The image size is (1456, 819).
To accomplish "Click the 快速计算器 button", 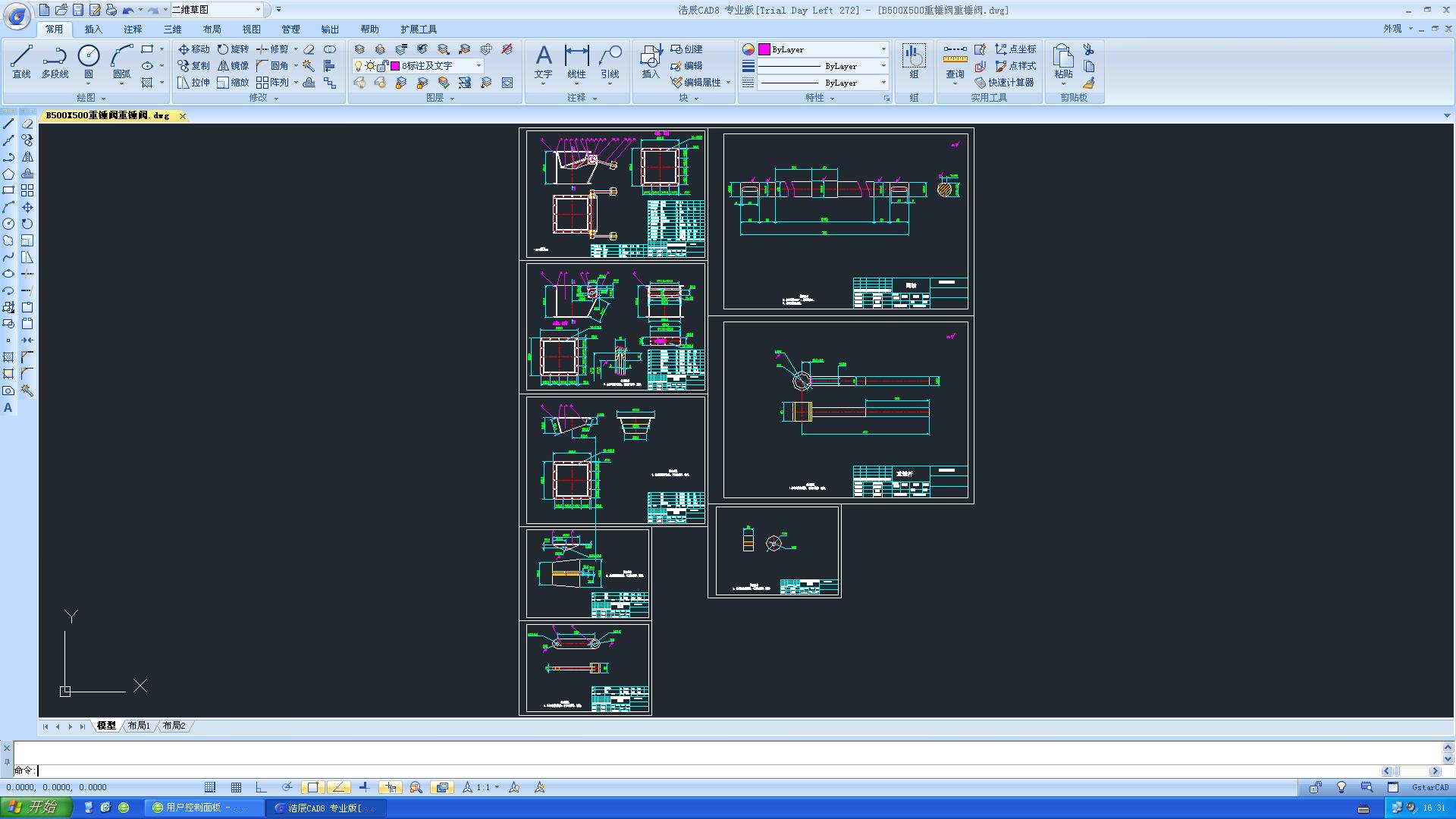I will click(1005, 83).
